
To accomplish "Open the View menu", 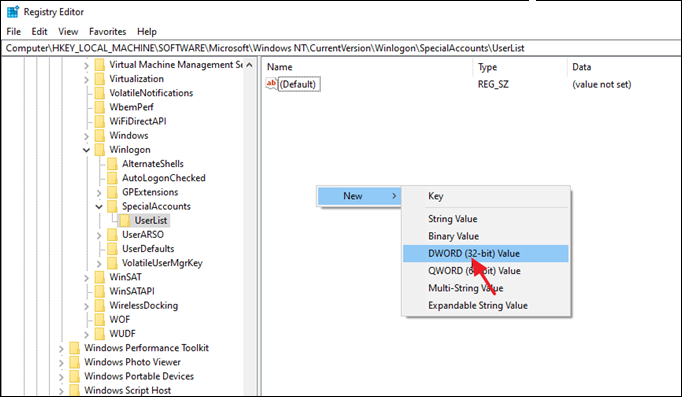I will tap(68, 32).
